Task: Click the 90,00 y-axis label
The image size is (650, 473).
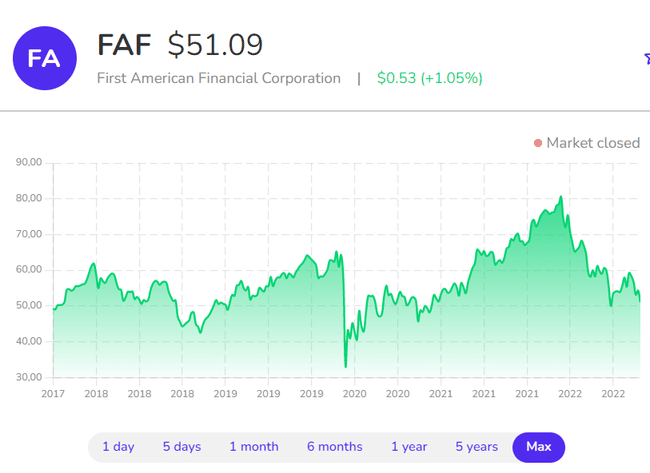Action: coord(28,162)
